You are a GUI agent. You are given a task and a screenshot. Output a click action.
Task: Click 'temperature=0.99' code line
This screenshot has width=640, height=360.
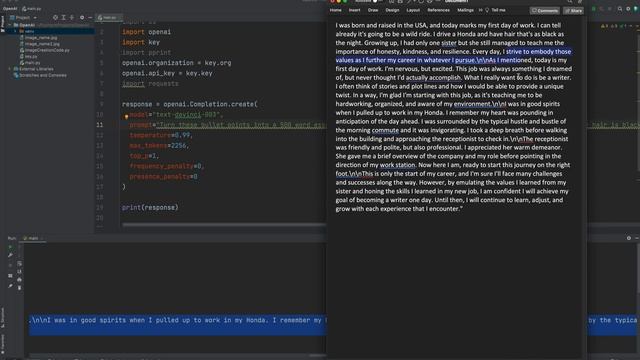(160, 135)
